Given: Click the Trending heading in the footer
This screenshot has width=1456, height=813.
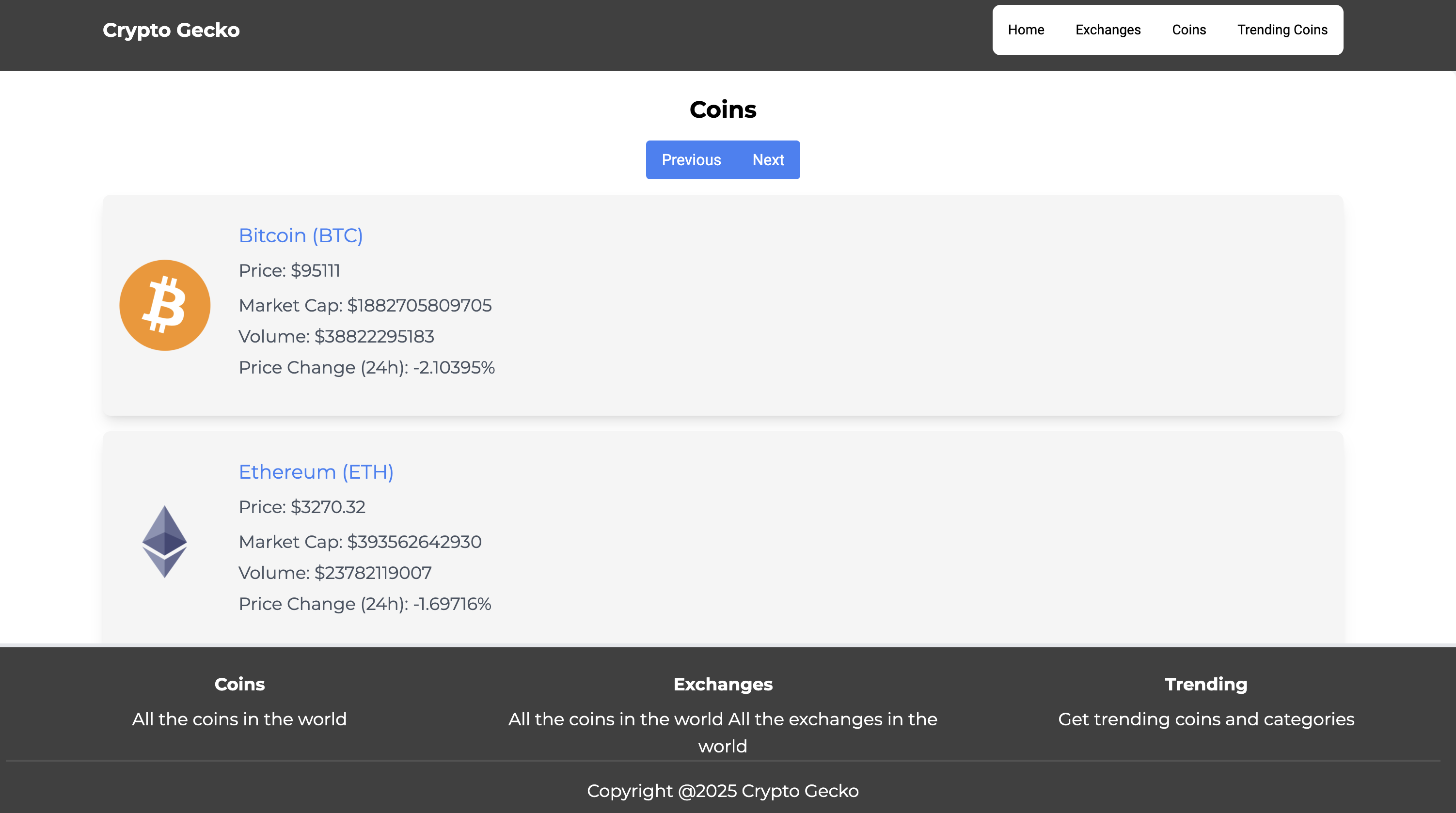Looking at the screenshot, I should [x=1206, y=684].
